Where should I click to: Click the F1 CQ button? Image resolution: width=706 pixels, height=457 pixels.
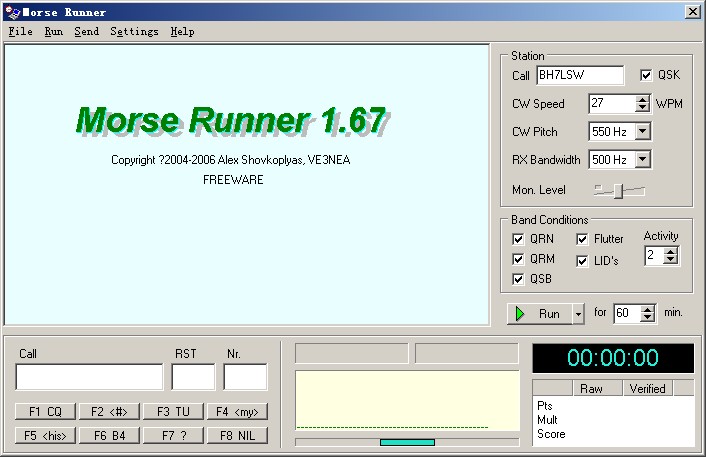pyautogui.click(x=45, y=412)
